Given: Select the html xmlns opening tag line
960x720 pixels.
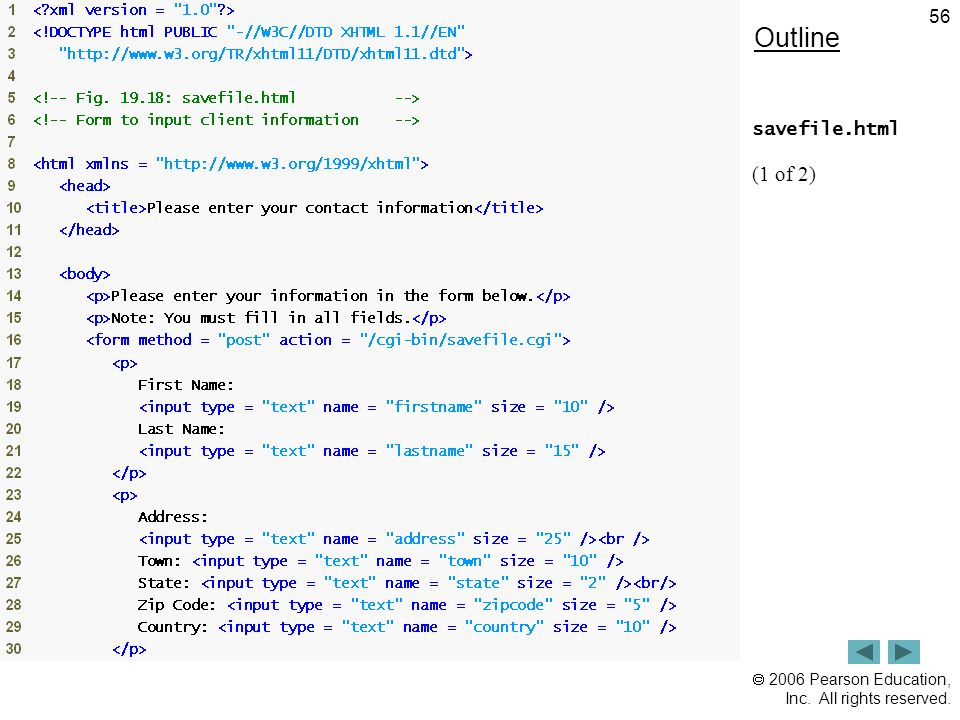Looking at the screenshot, I should 231,164.
